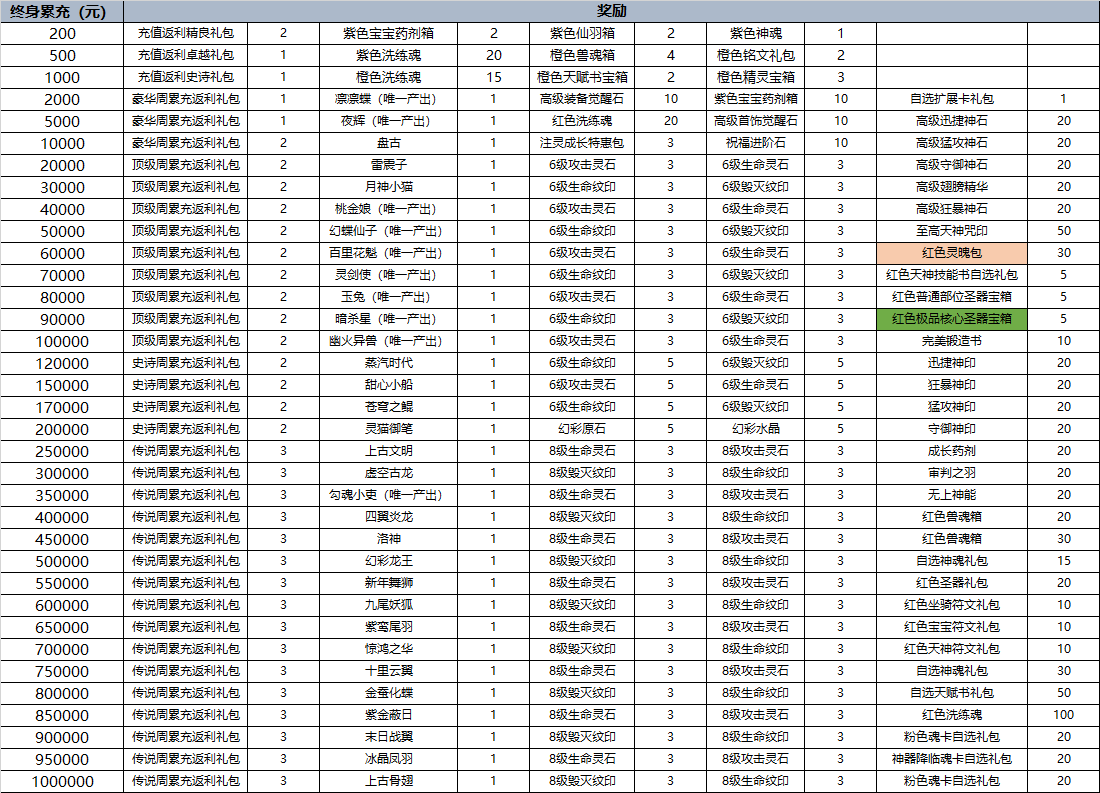Select the 1000000 recharge tier cell
This screenshot has height=793, width=1100.
[x=62, y=781]
